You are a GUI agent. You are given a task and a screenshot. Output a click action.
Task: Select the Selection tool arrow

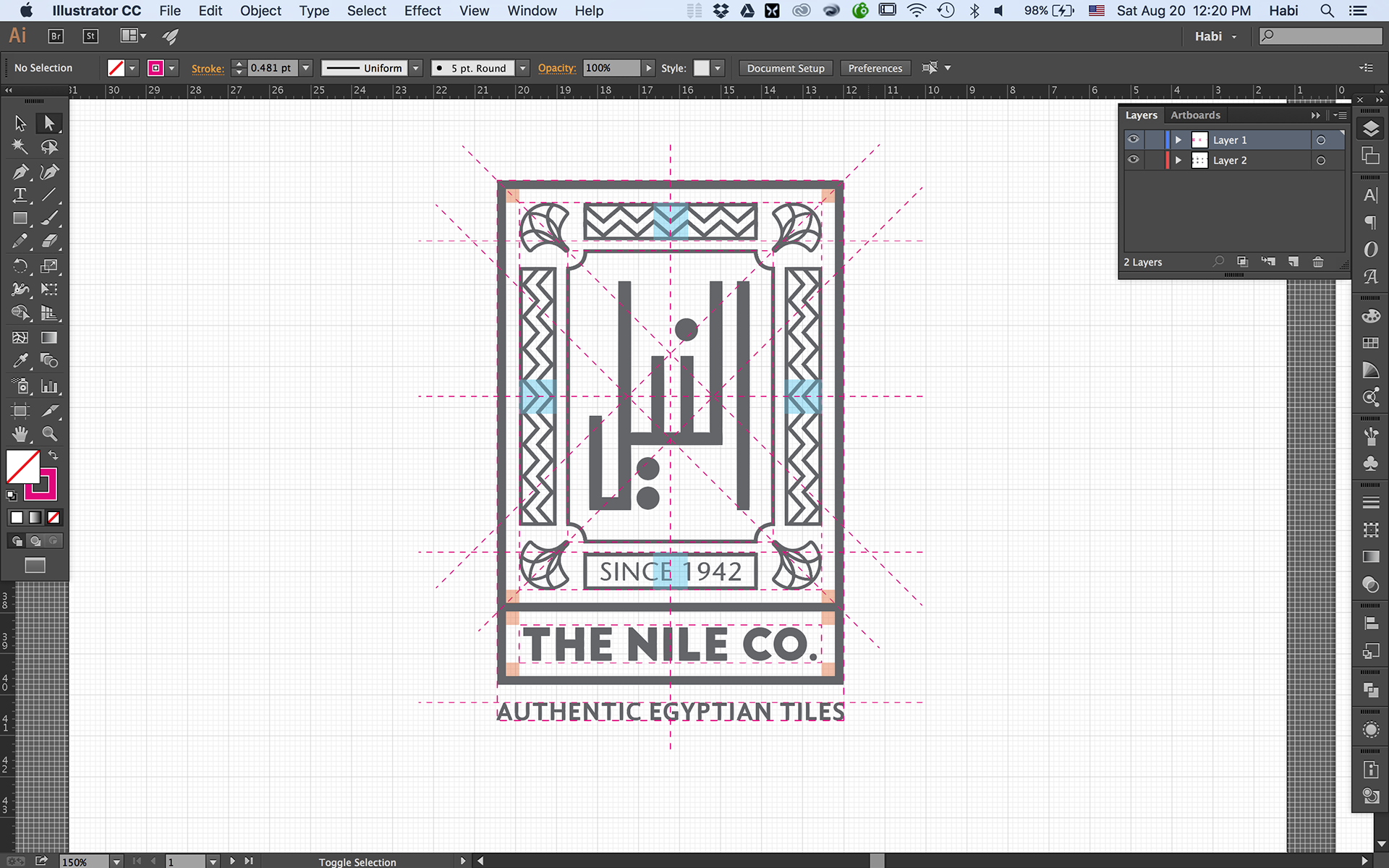click(x=20, y=123)
